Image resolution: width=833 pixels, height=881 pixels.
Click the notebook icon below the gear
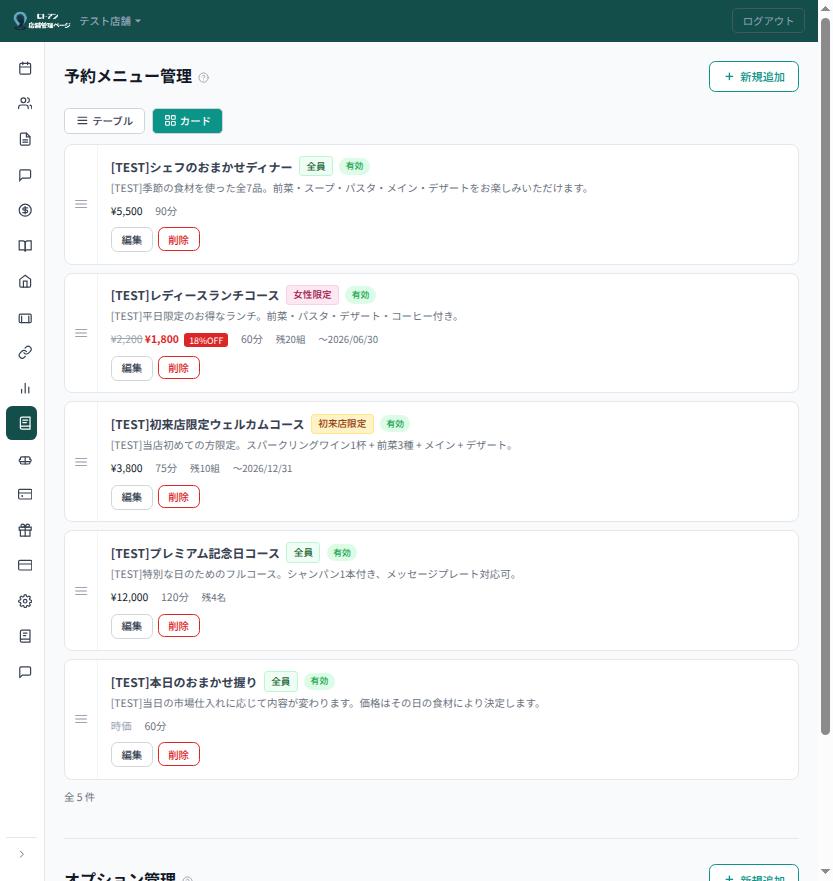pyautogui.click(x=25, y=636)
